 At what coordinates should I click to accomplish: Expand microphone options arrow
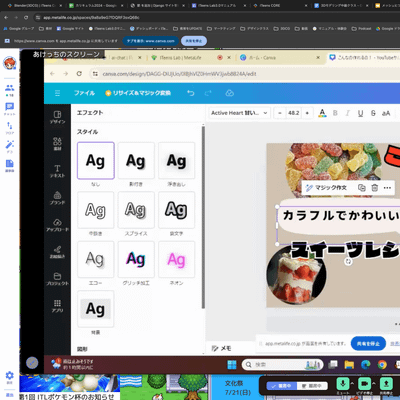352,384
